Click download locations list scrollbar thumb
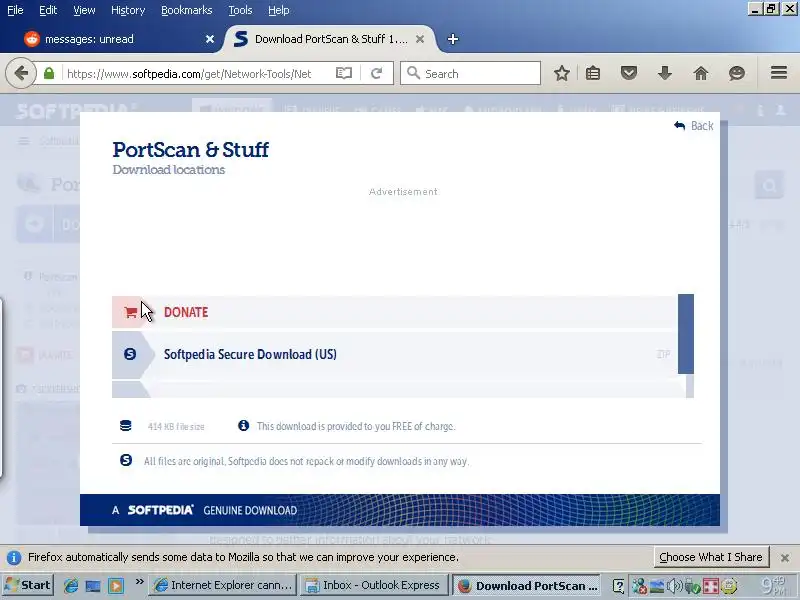800x600 pixels. click(686, 334)
